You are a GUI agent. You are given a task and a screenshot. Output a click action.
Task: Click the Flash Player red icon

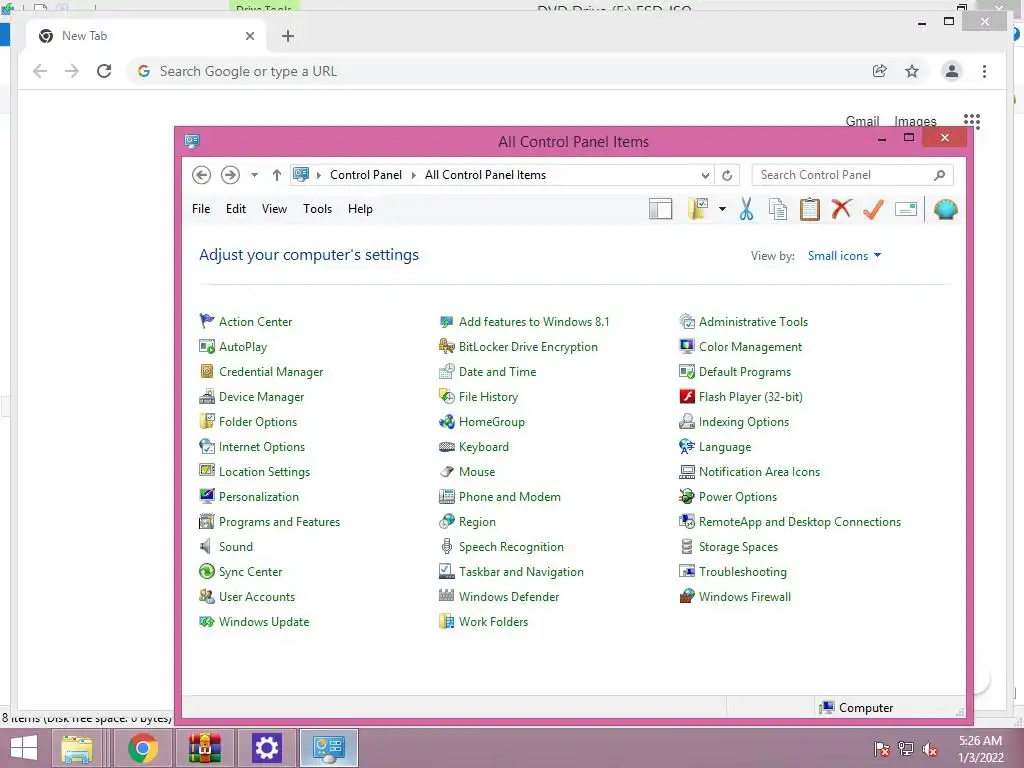click(687, 396)
